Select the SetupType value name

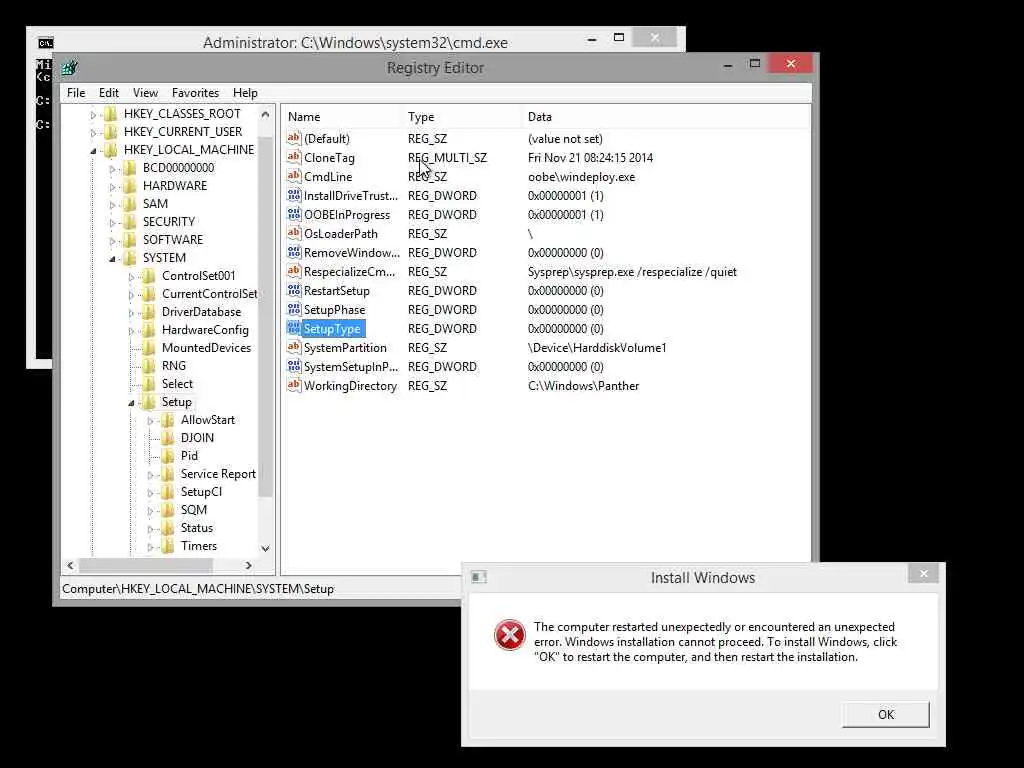[x=332, y=328]
